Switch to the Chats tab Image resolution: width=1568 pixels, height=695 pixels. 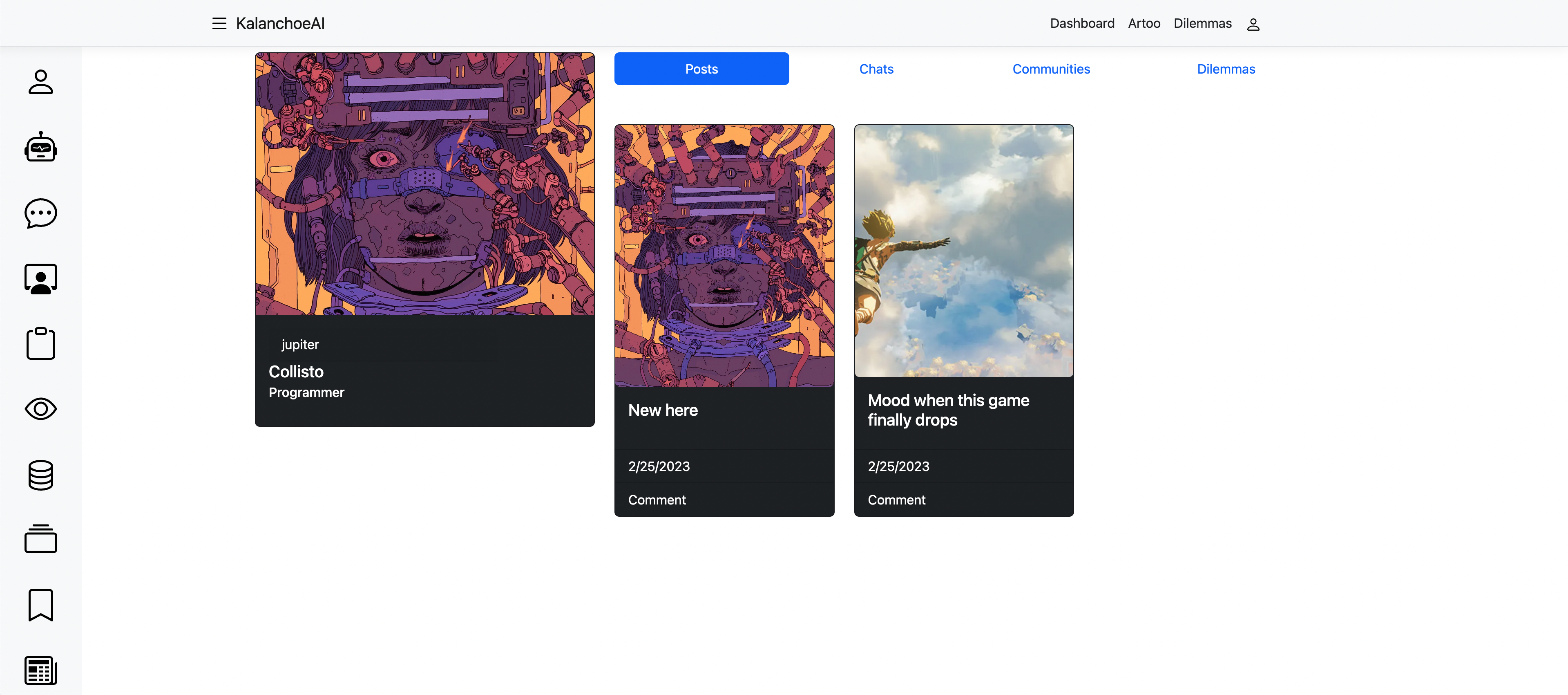pyautogui.click(x=876, y=69)
